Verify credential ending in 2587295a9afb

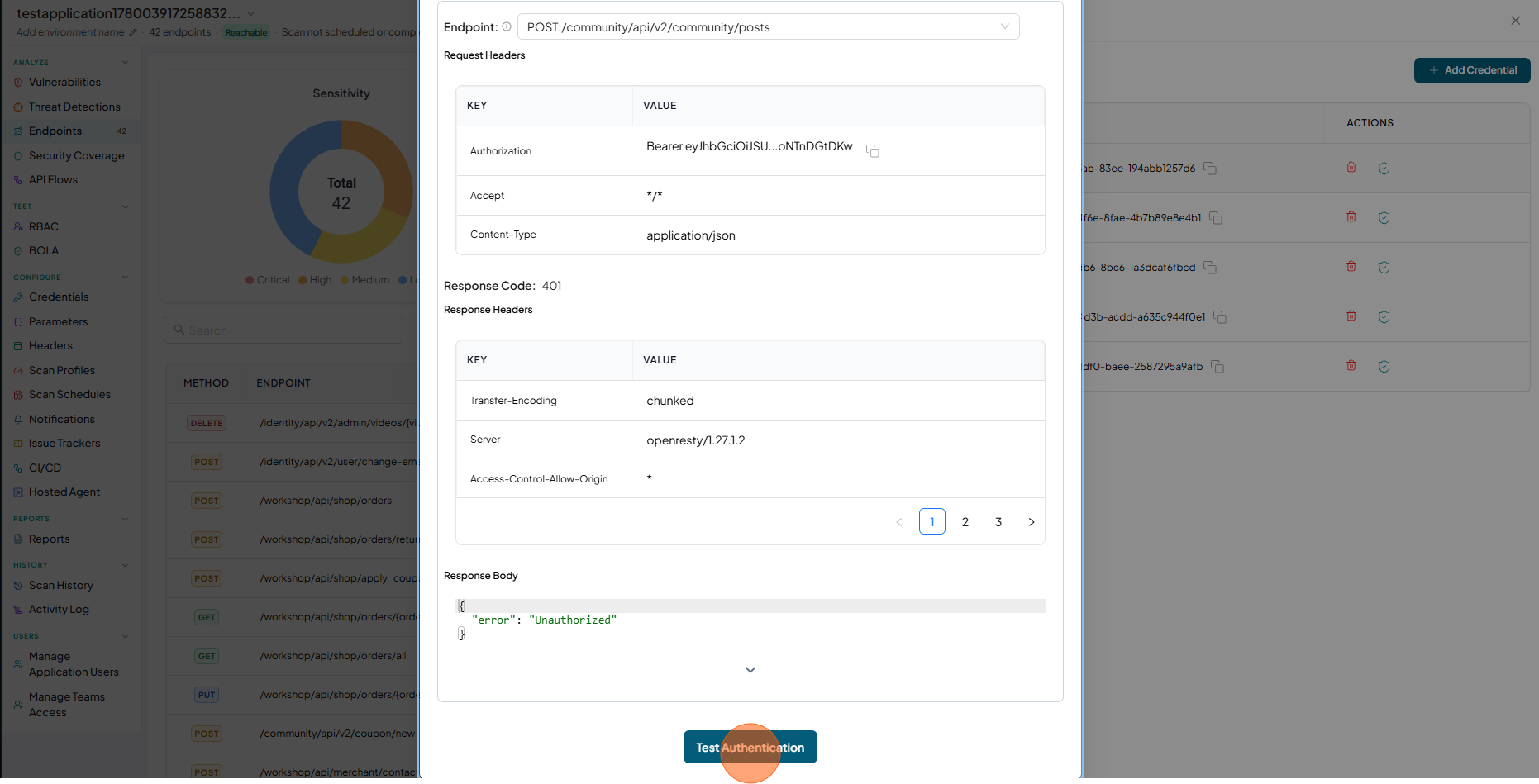point(1384,366)
